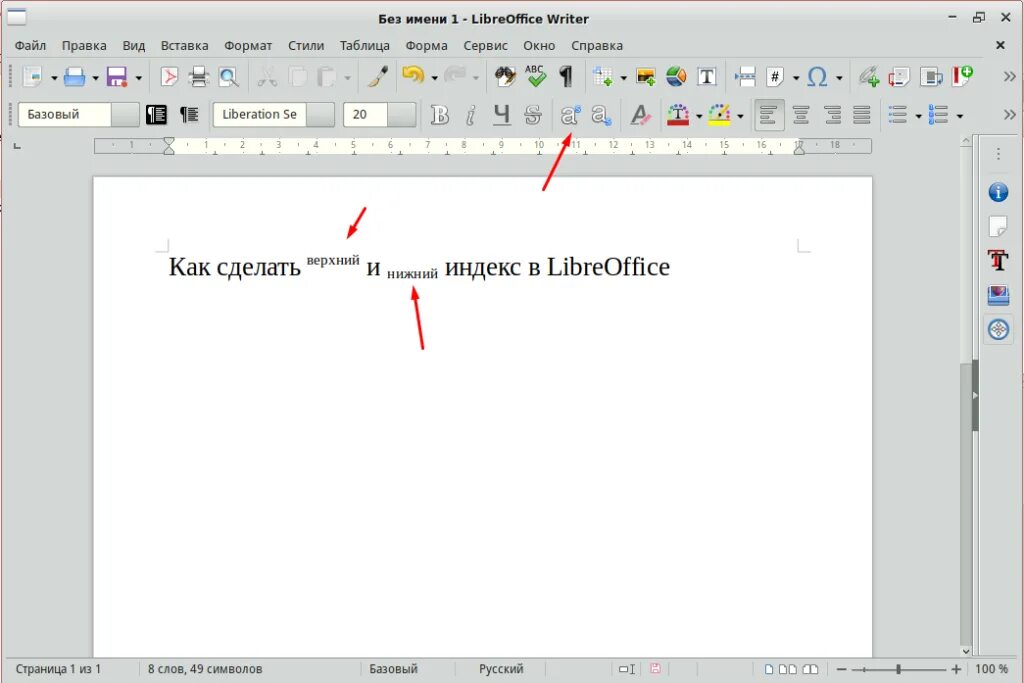The width and height of the screenshot is (1024, 683).
Task: Open bulleted list style dropdown arrow
Action: tap(918, 116)
